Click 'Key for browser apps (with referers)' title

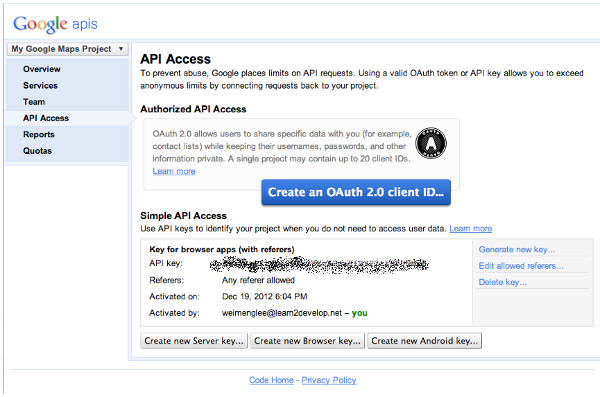click(222, 249)
